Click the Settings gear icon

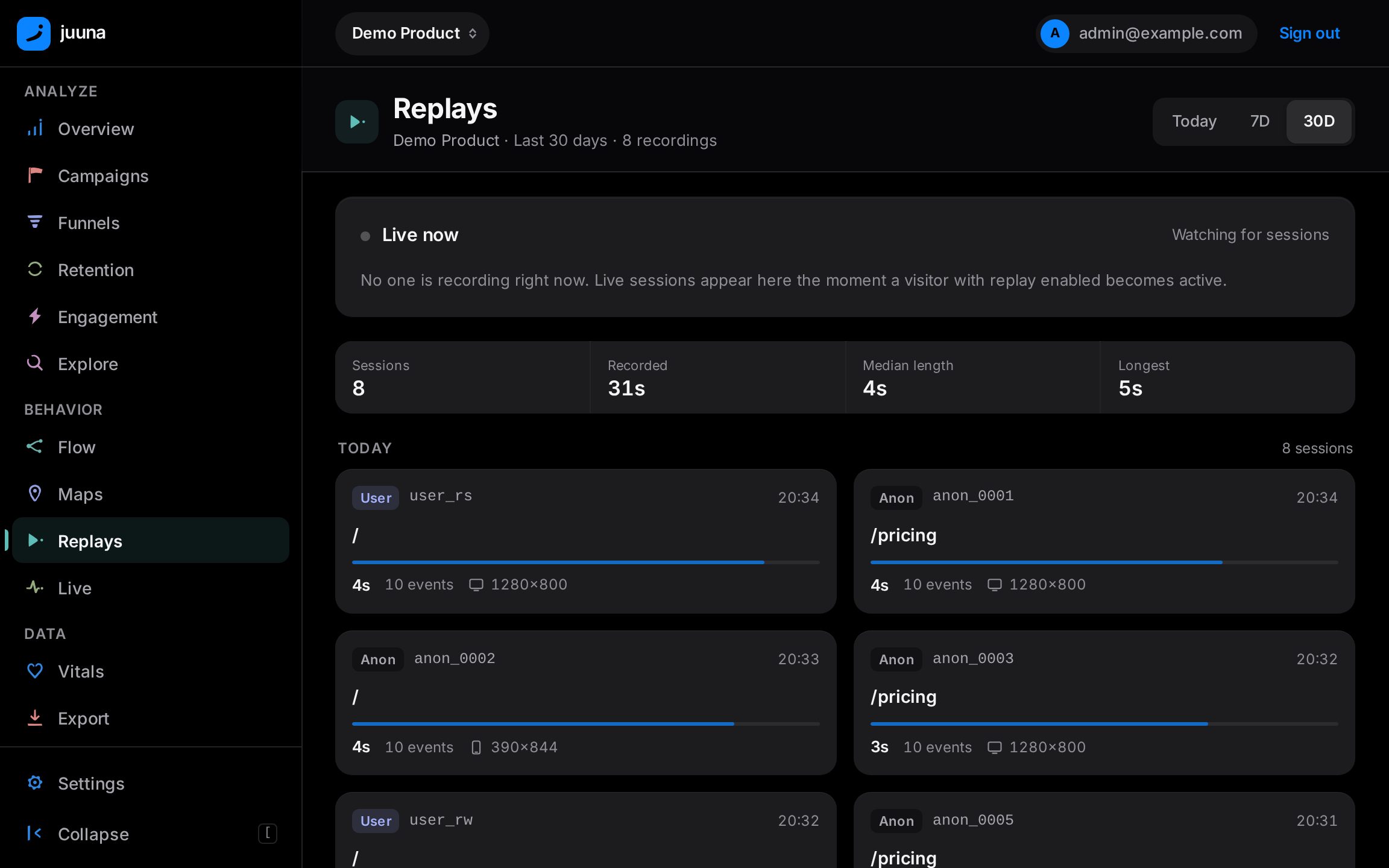click(x=35, y=783)
